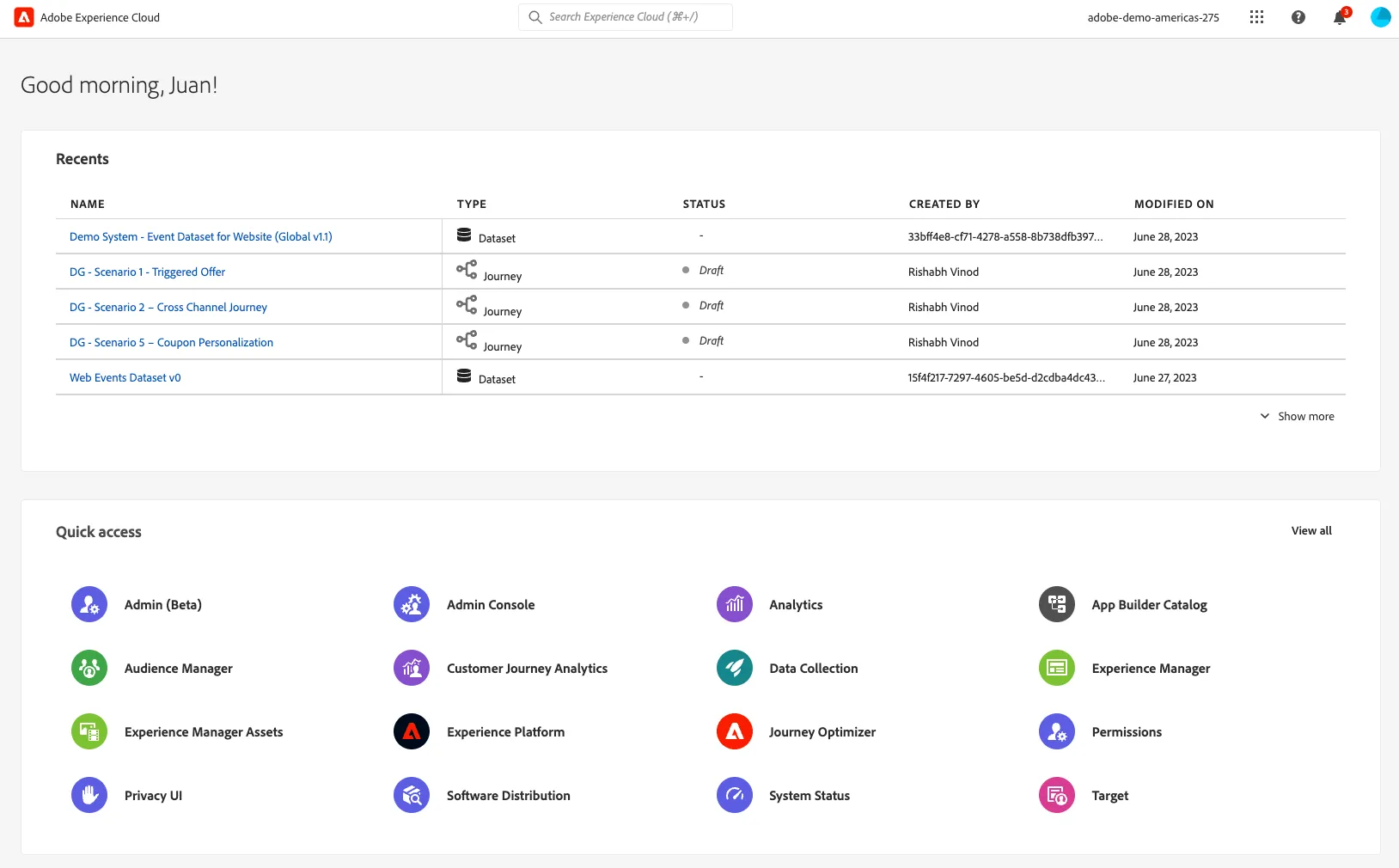Open the Audience Manager icon
Screen dimensions: 1399x868
click(x=89, y=668)
